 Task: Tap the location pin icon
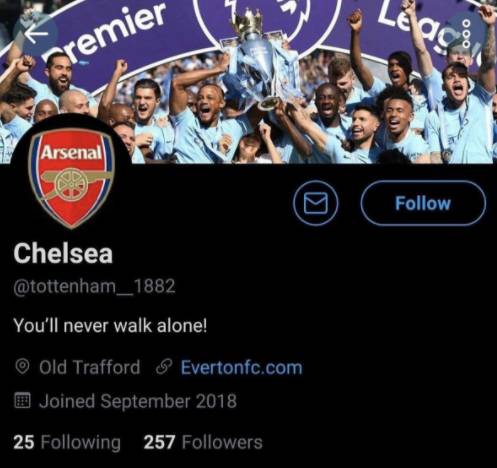(x=22, y=367)
